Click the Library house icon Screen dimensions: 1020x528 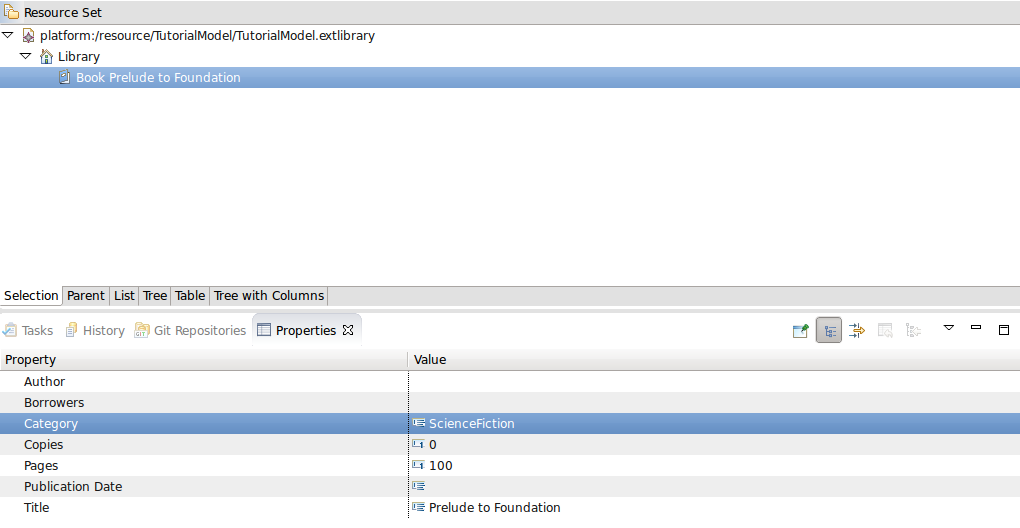[x=46, y=57]
